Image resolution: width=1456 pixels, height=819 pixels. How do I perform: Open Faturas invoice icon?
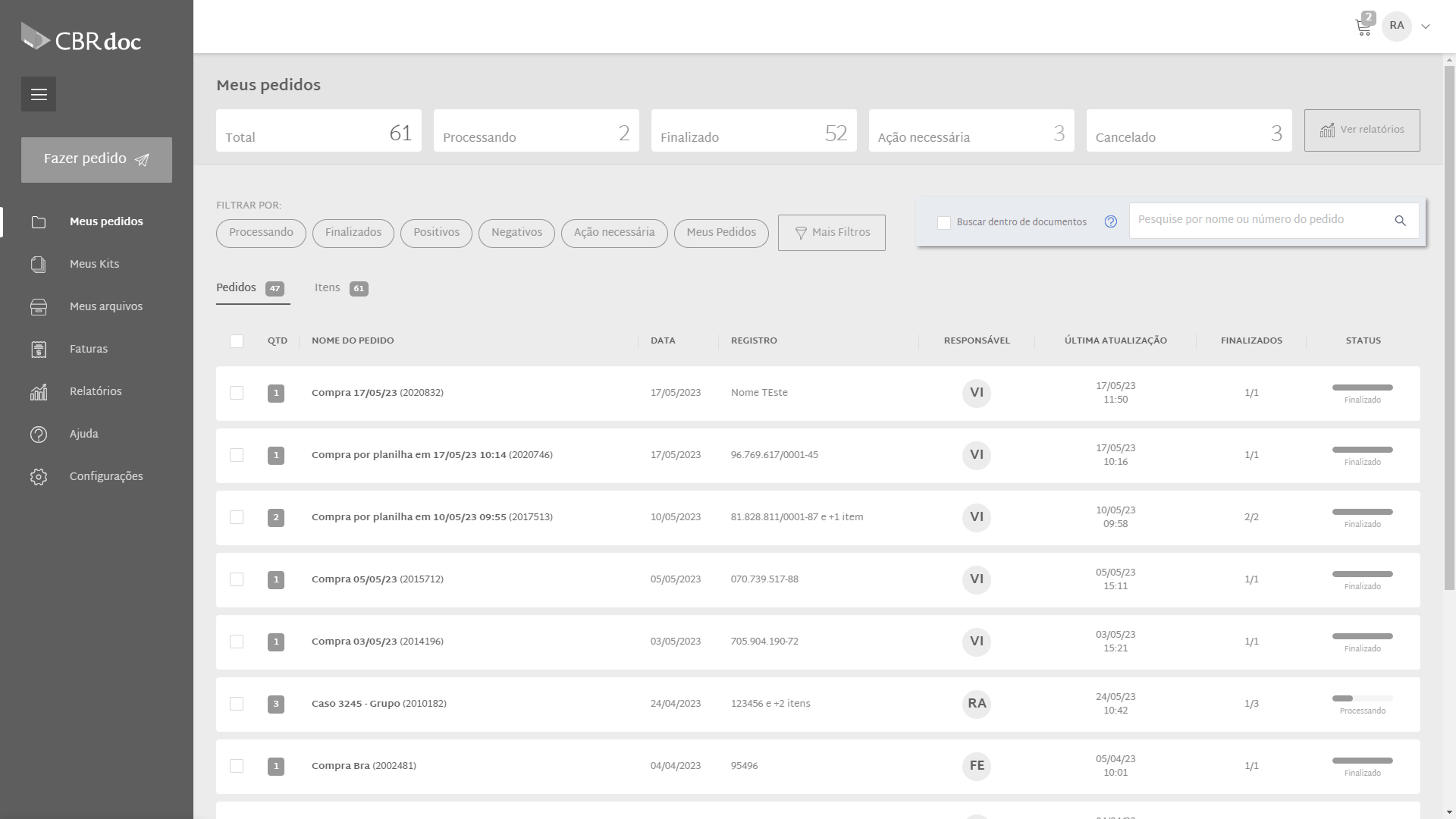(38, 349)
